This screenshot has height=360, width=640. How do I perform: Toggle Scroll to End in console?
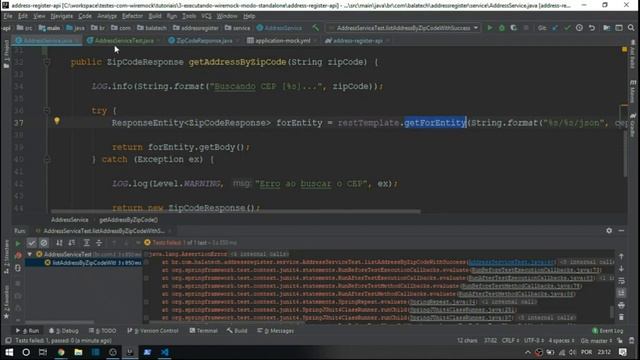[621, 293]
